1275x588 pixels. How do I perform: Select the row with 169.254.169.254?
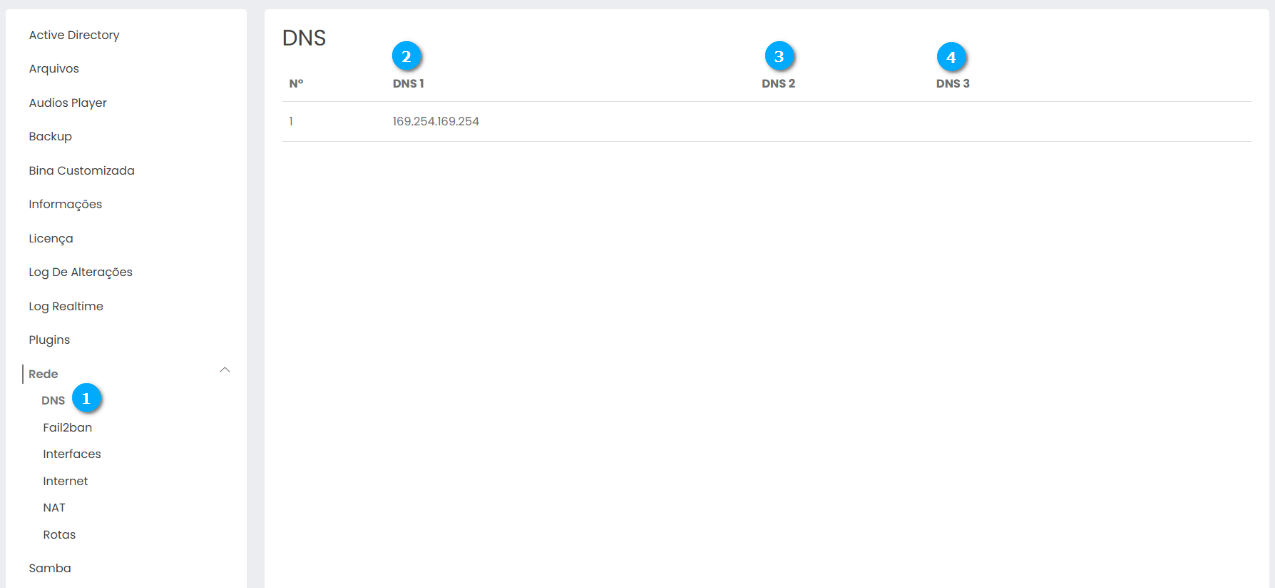tap(436, 122)
